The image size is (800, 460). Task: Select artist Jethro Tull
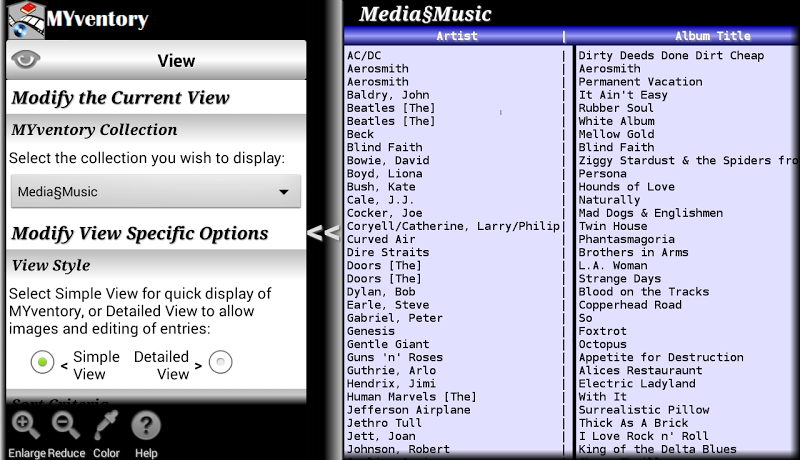[x=385, y=423]
